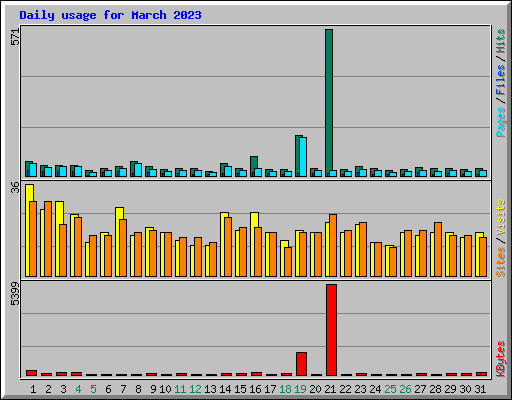Select the red KBytes bar for day 19
The image size is (512, 400).
[301, 364]
